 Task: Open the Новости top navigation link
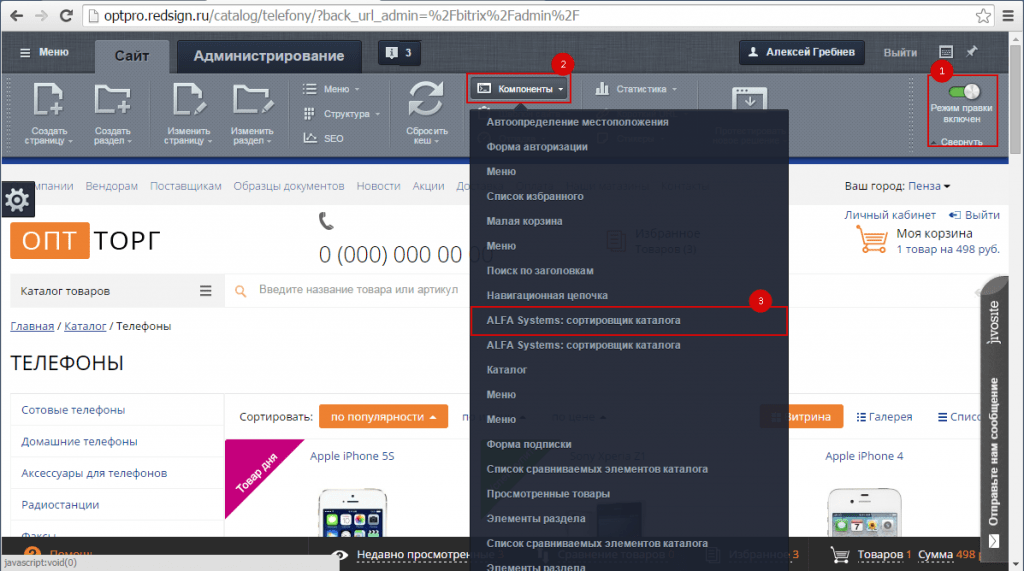coord(378,186)
